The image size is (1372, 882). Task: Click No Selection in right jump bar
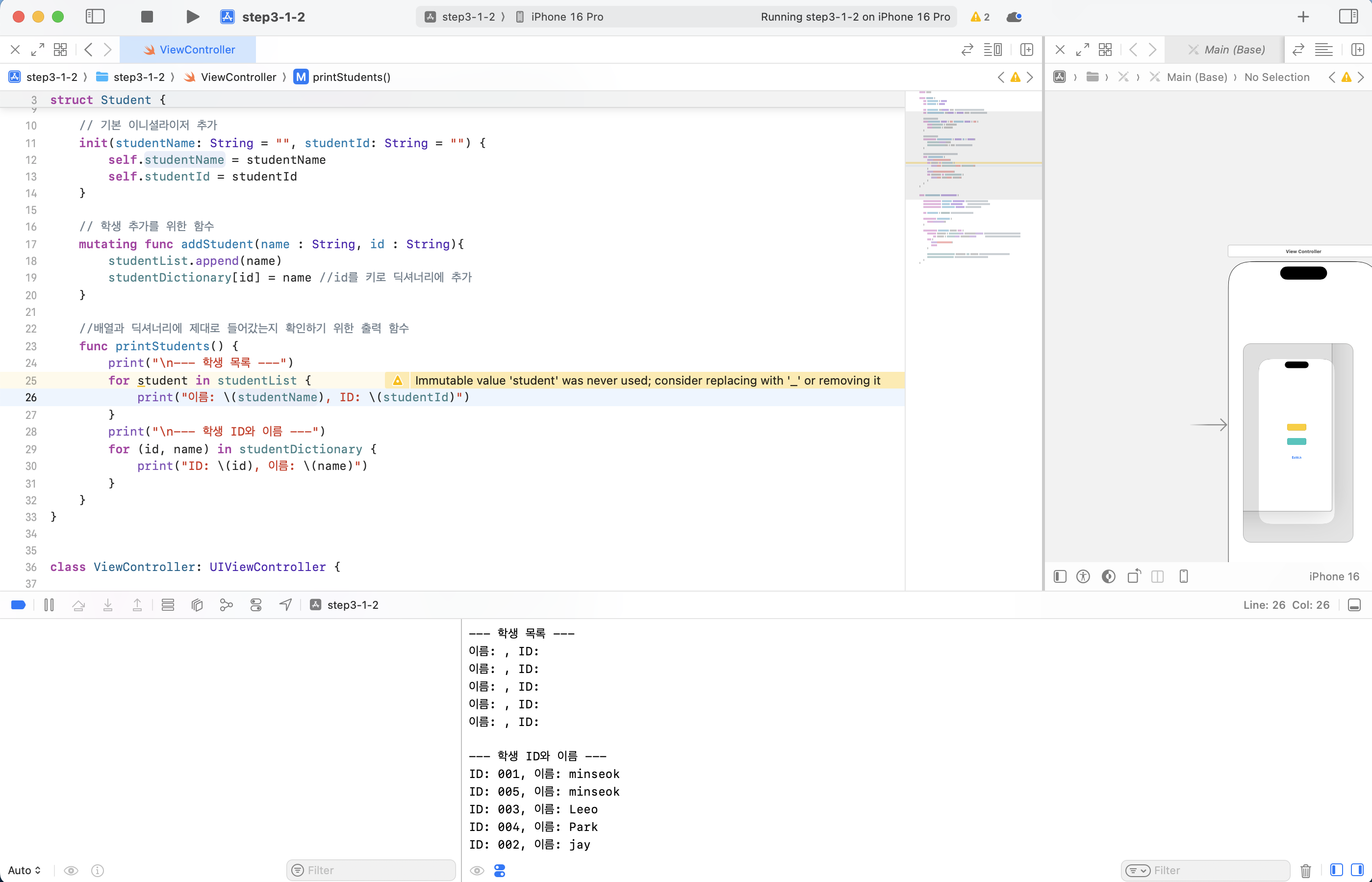pyautogui.click(x=1276, y=77)
